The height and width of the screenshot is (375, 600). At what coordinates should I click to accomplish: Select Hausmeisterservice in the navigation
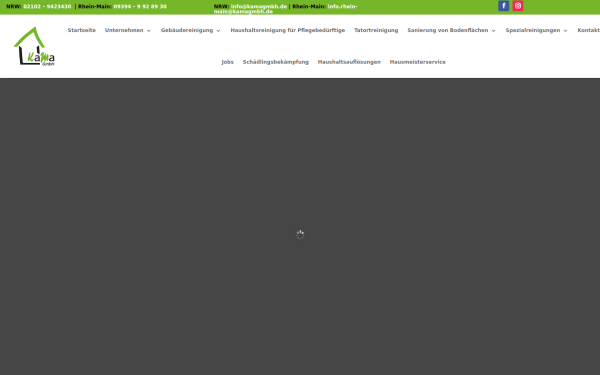(x=417, y=62)
